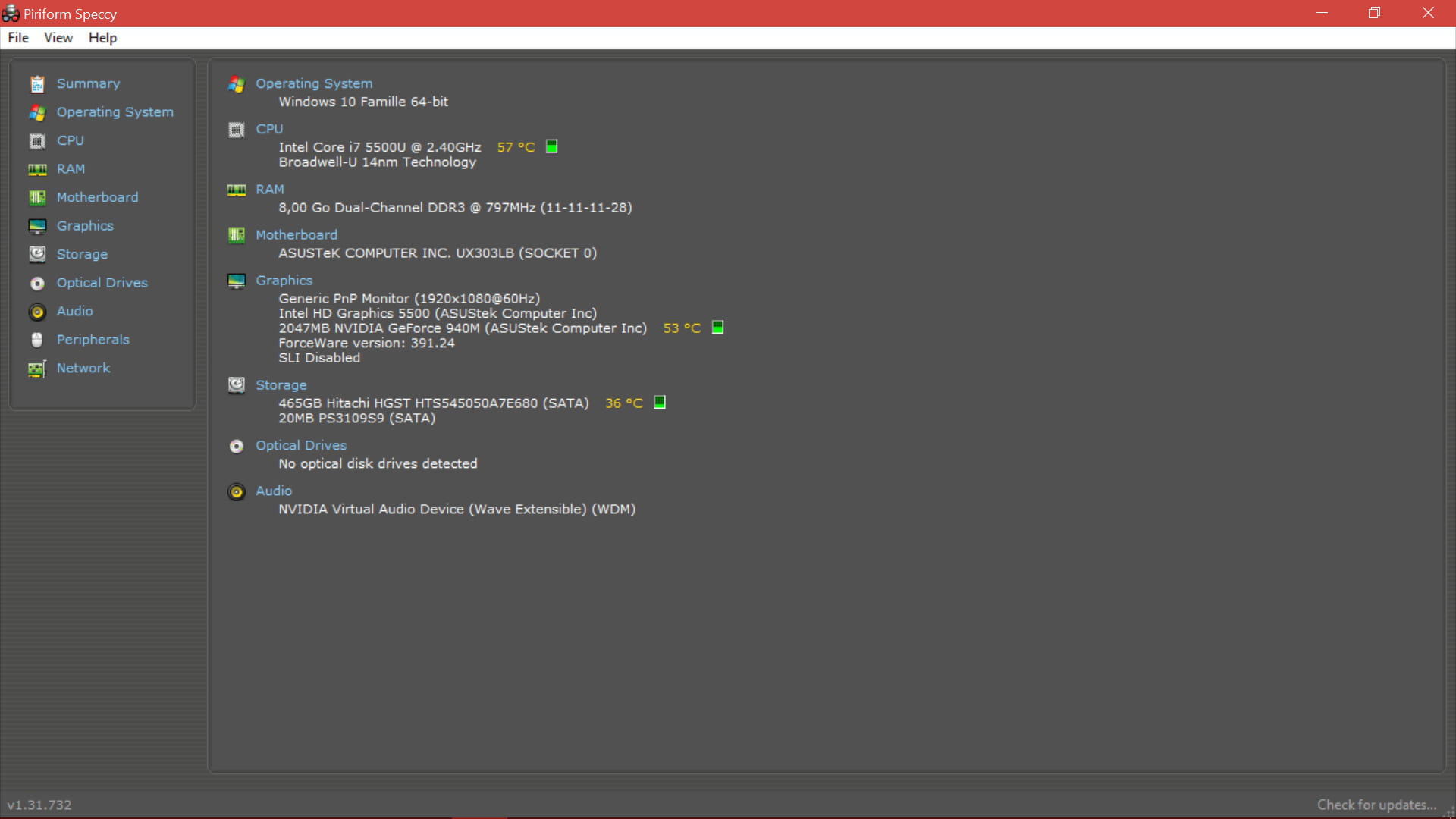
Task: Click the Peripherals mouse icon in sidebar
Action: [37, 340]
